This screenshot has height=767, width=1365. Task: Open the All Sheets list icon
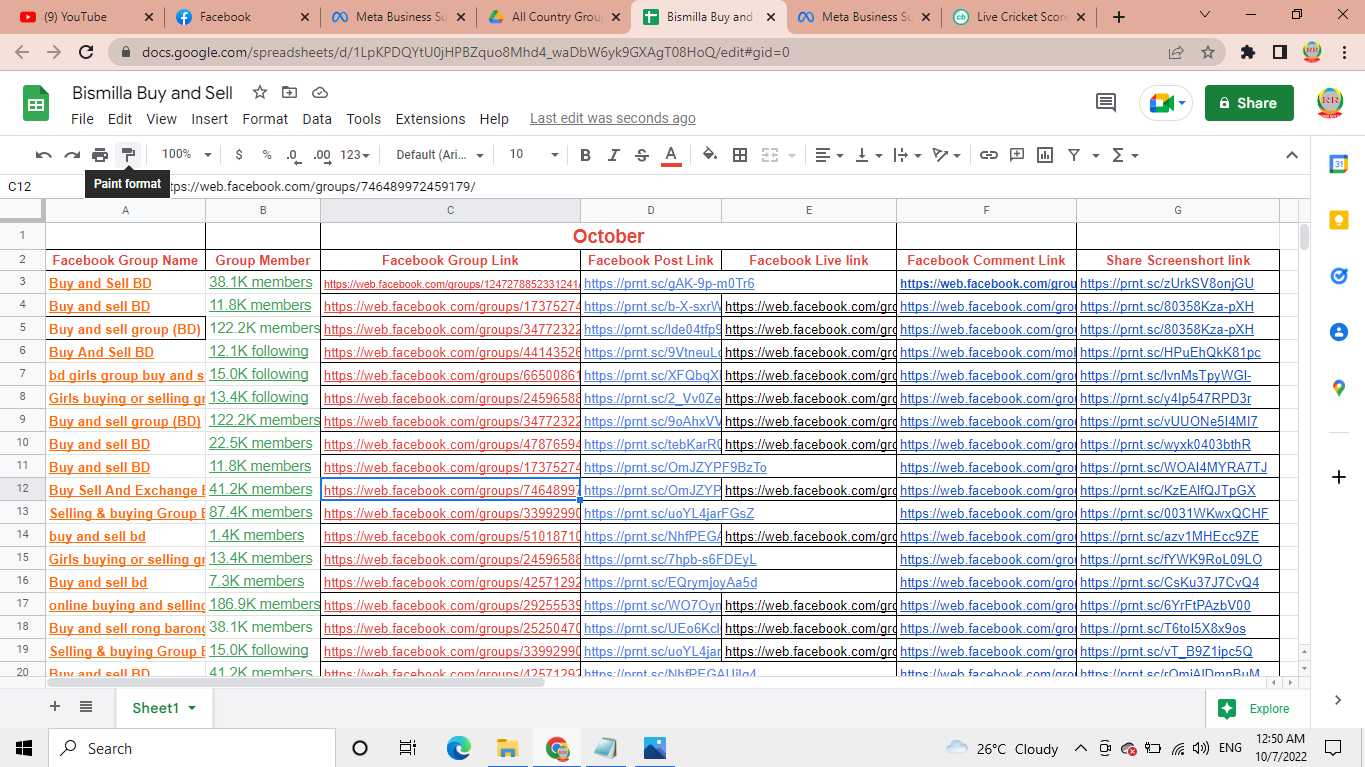tap(86, 707)
